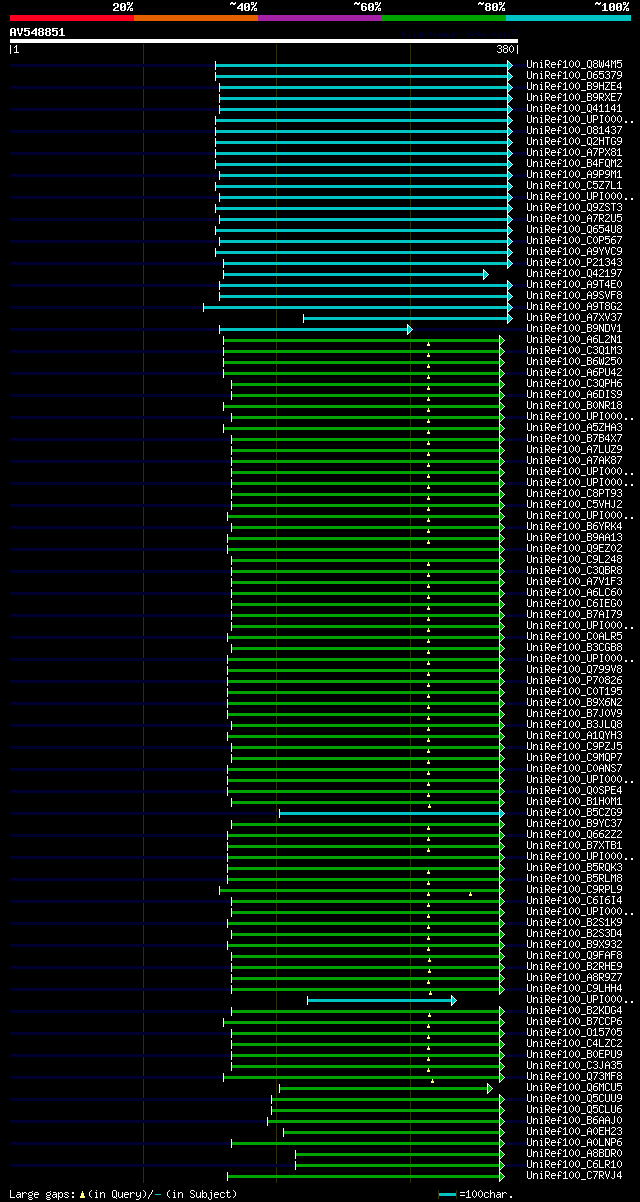Open label UniRef100_C7RVJ4

(575, 1175)
